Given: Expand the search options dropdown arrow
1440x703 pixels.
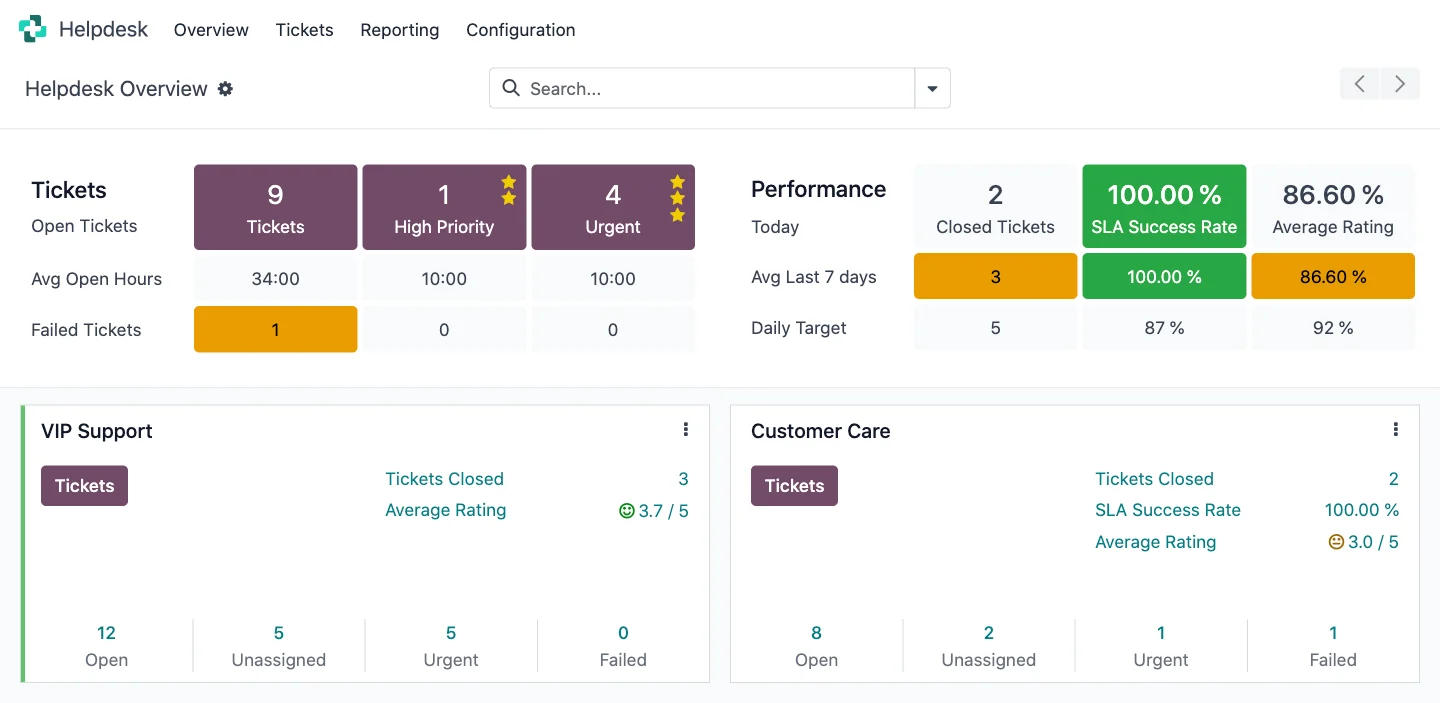Looking at the screenshot, I should [932, 88].
